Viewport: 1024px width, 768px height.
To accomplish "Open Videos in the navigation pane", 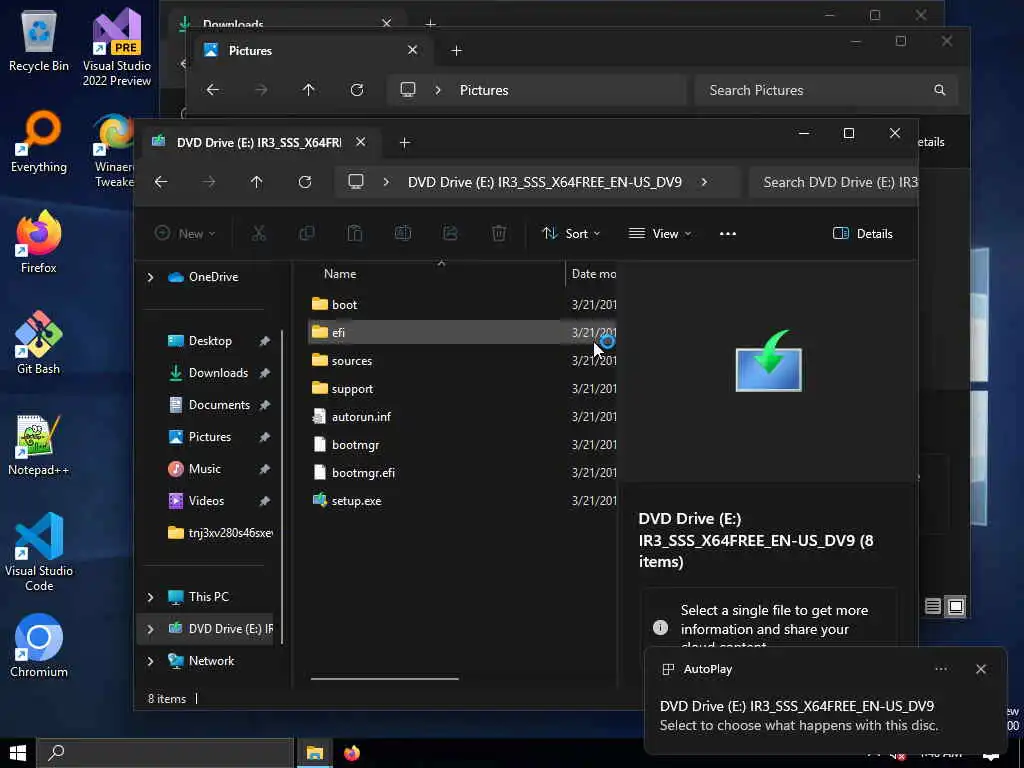I will tap(206, 501).
